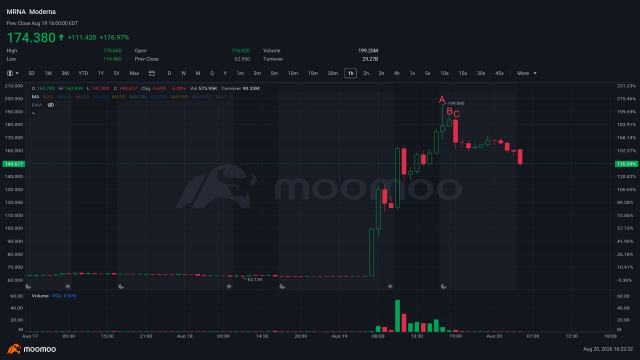Open the chart layout selector icon

coord(10,73)
